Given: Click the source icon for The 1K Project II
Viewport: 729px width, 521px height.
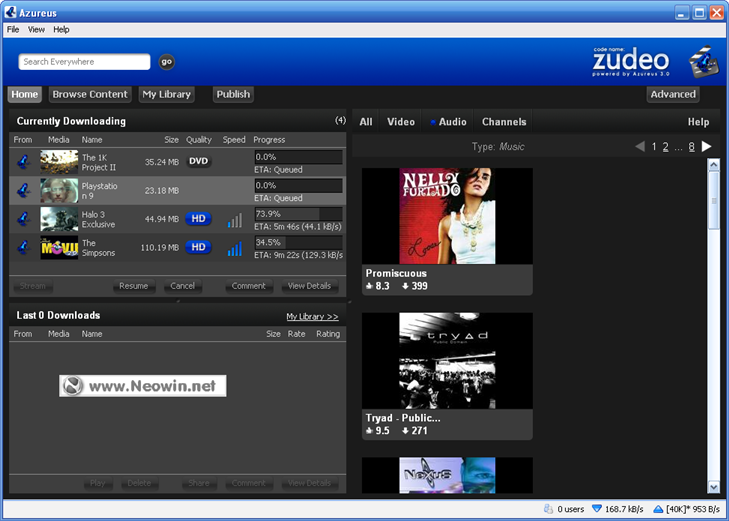Looking at the screenshot, I should point(23,161).
